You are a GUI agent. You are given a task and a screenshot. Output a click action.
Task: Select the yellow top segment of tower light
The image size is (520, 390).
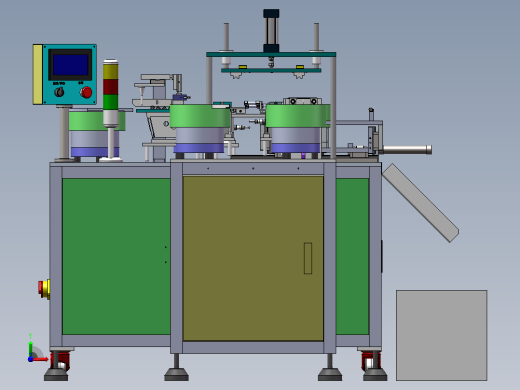[x=111, y=71]
